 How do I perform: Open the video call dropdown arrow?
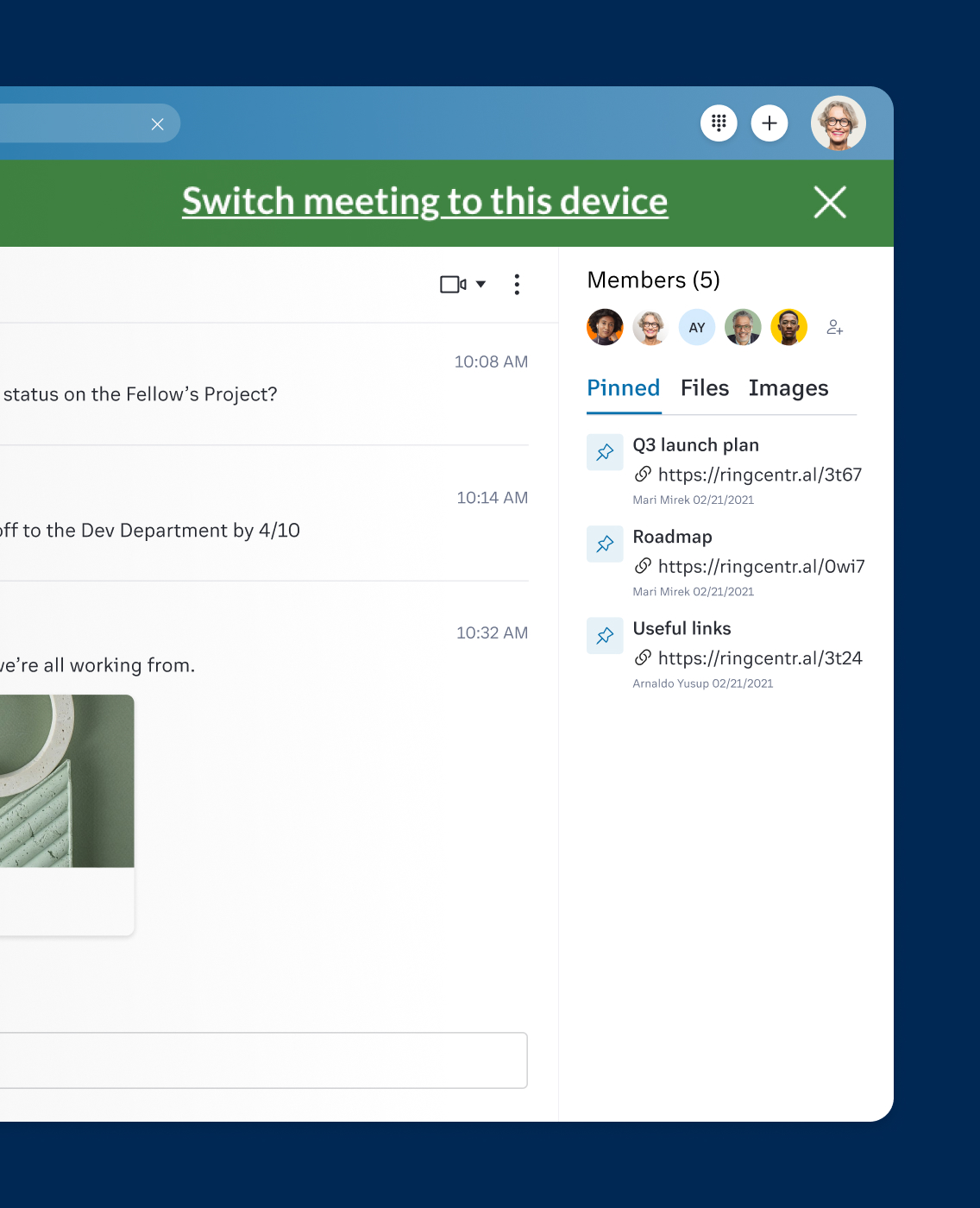tap(481, 284)
